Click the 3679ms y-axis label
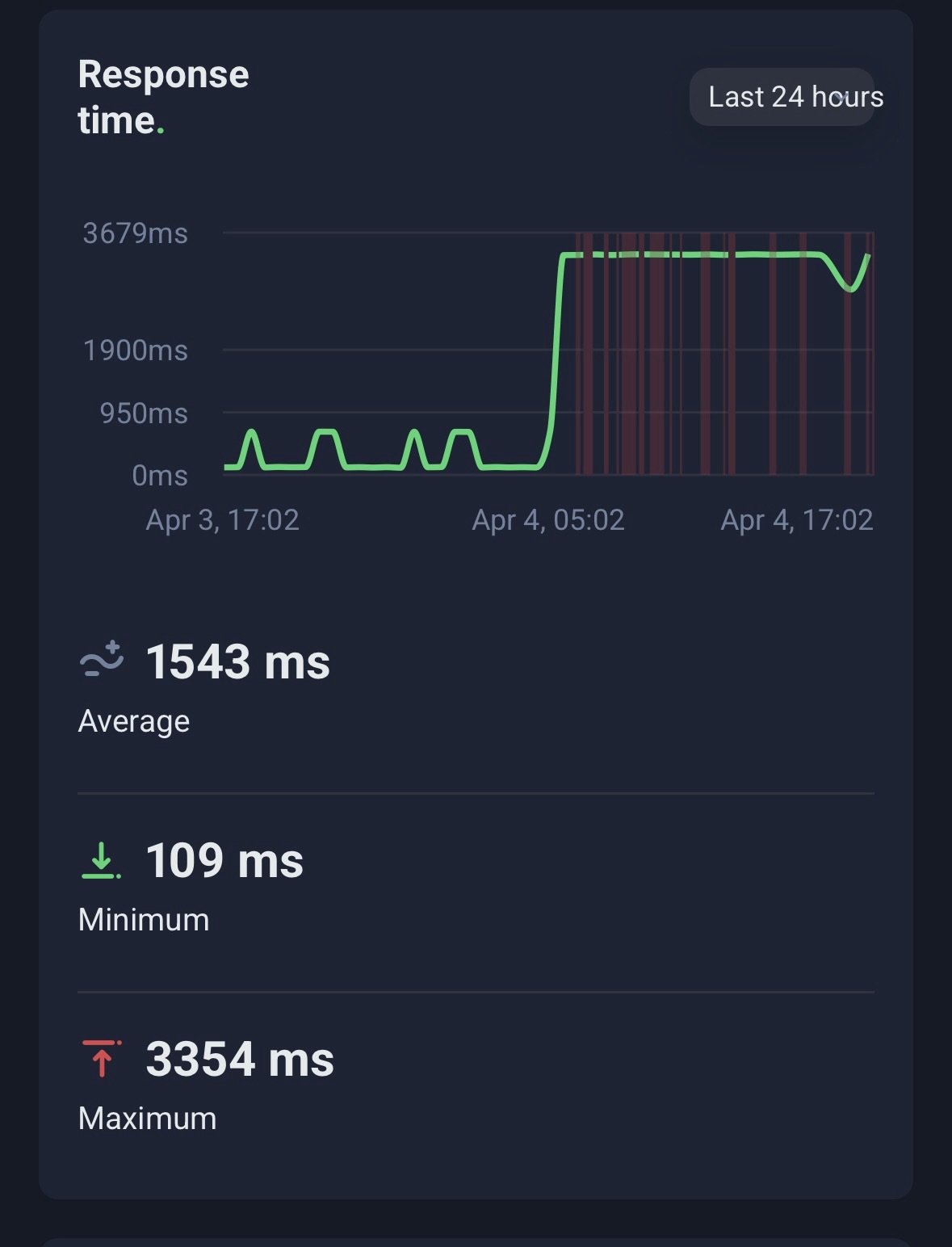The width and height of the screenshot is (952, 1247). pyautogui.click(x=135, y=233)
